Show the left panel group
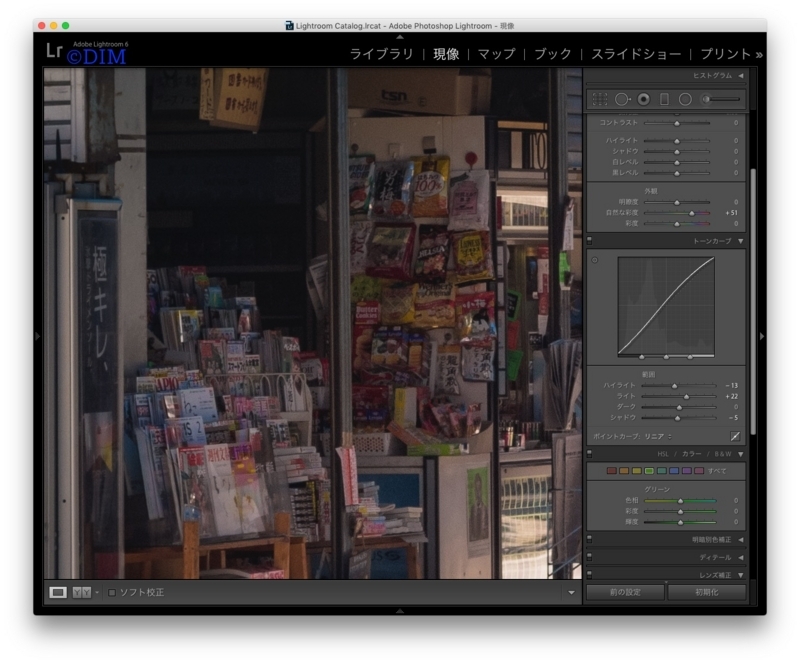Image resolution: width=800 pixels, height=663 pixels. (x=37, y=336)
